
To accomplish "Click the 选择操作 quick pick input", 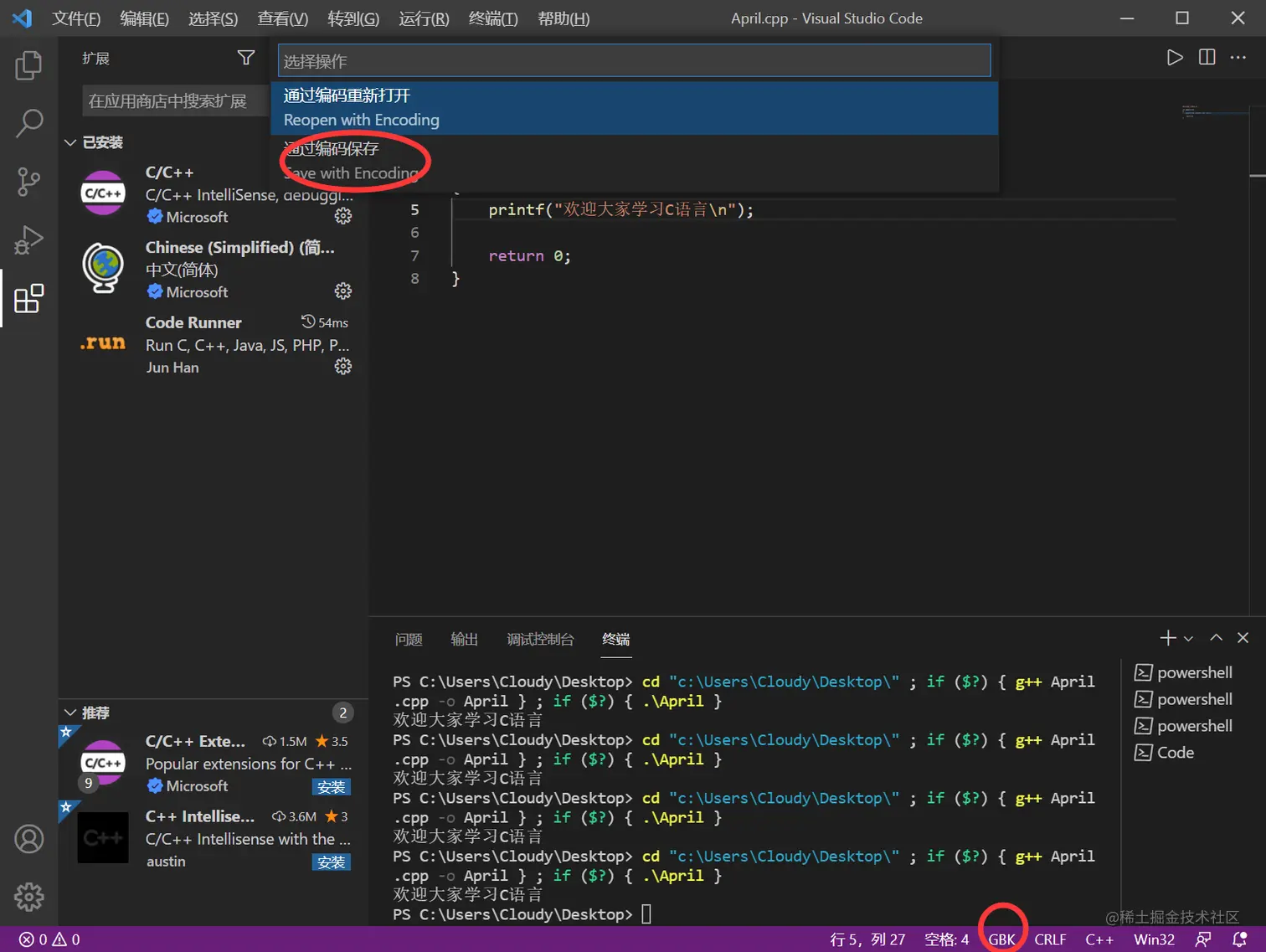I will tap(634, 60).
